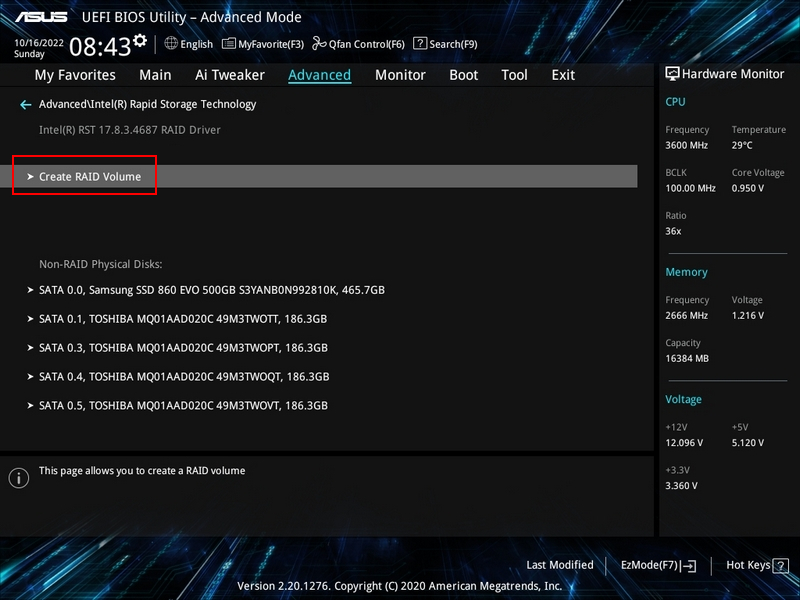
Task: Click the ASUS logo
Action: coord(41,17)
